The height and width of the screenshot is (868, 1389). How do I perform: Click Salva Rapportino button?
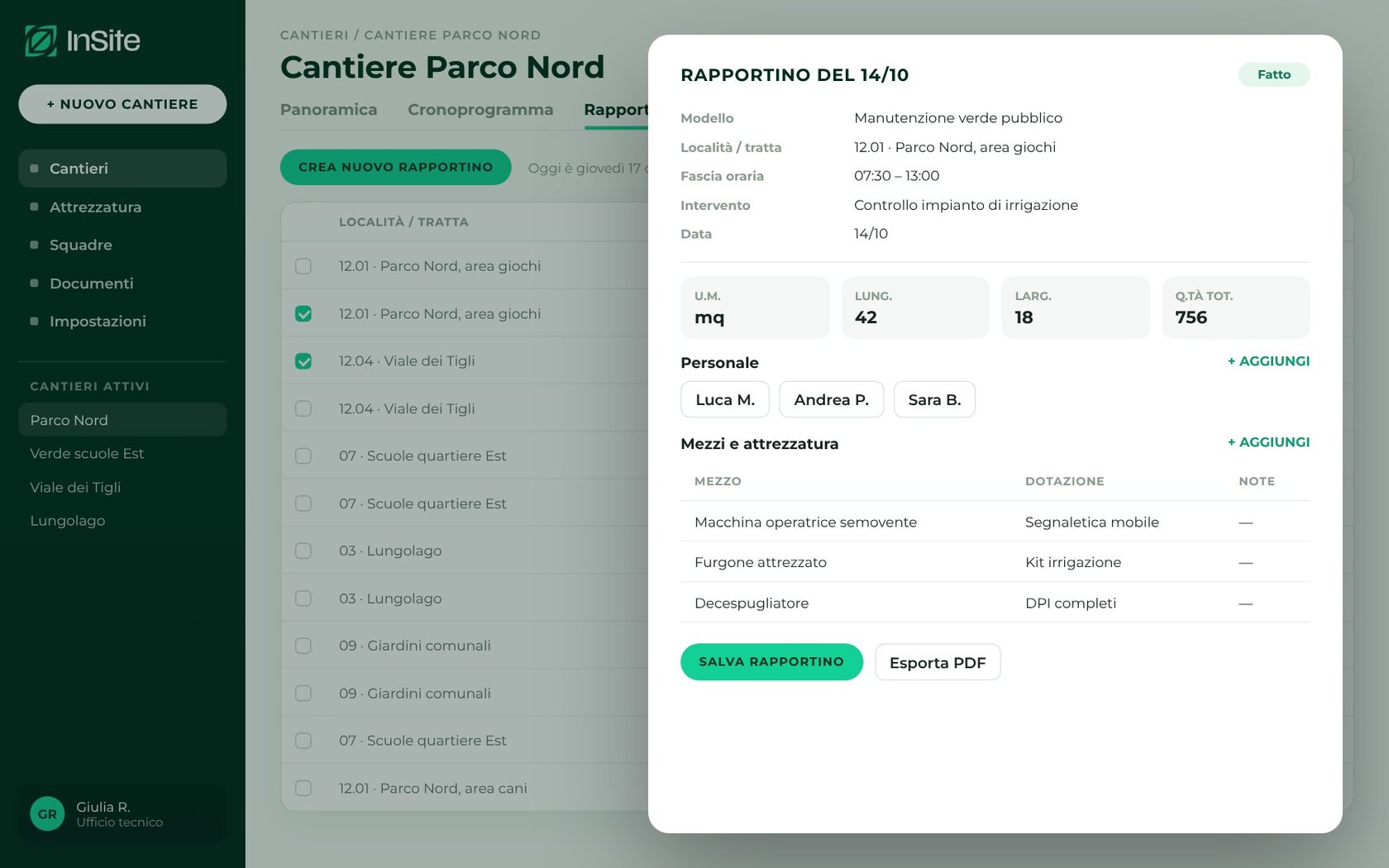pos(771,662)
